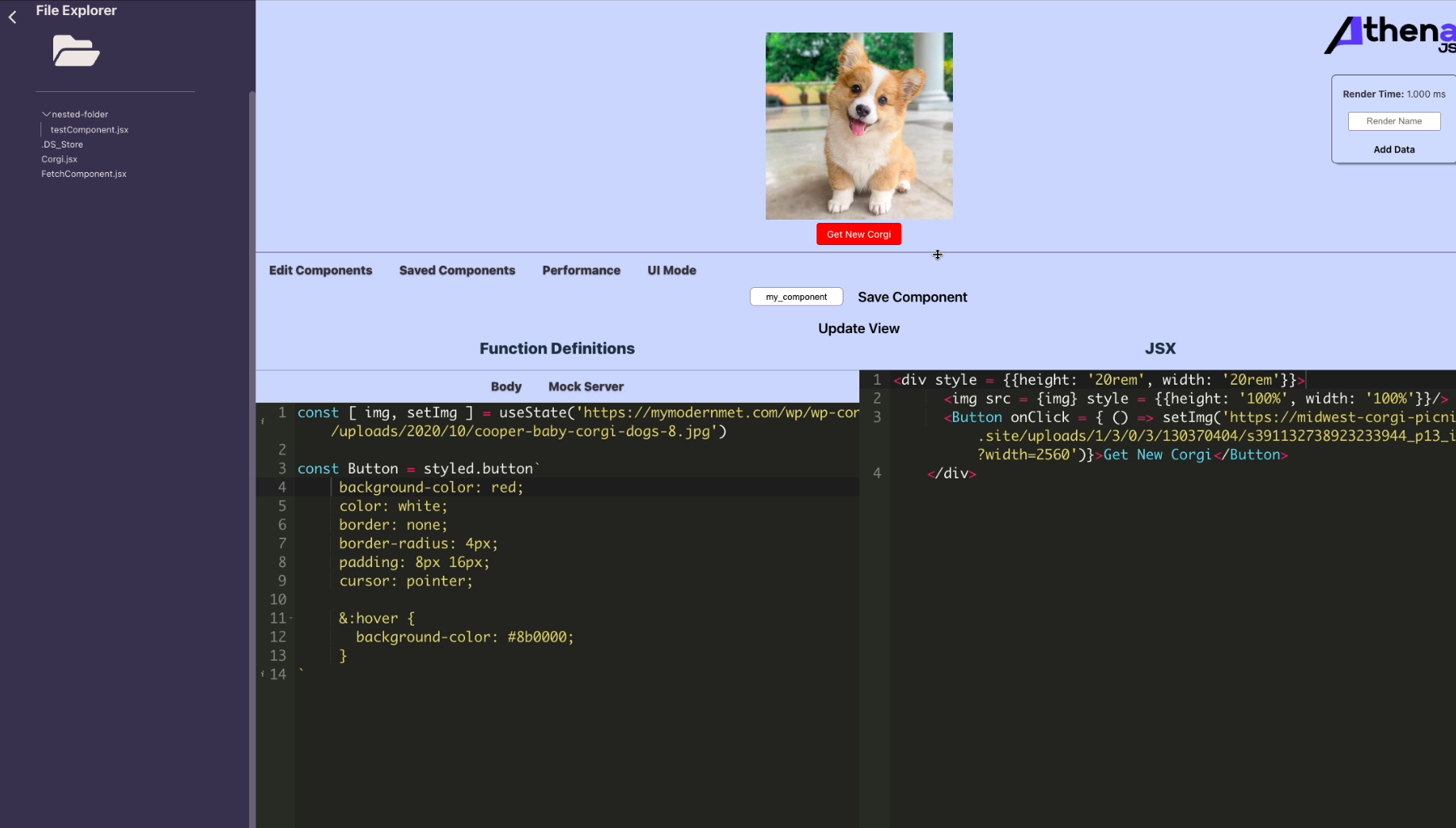Click the my_component name input field
Viewport: 1456px width, 828px height.
(x=796, y=297)
